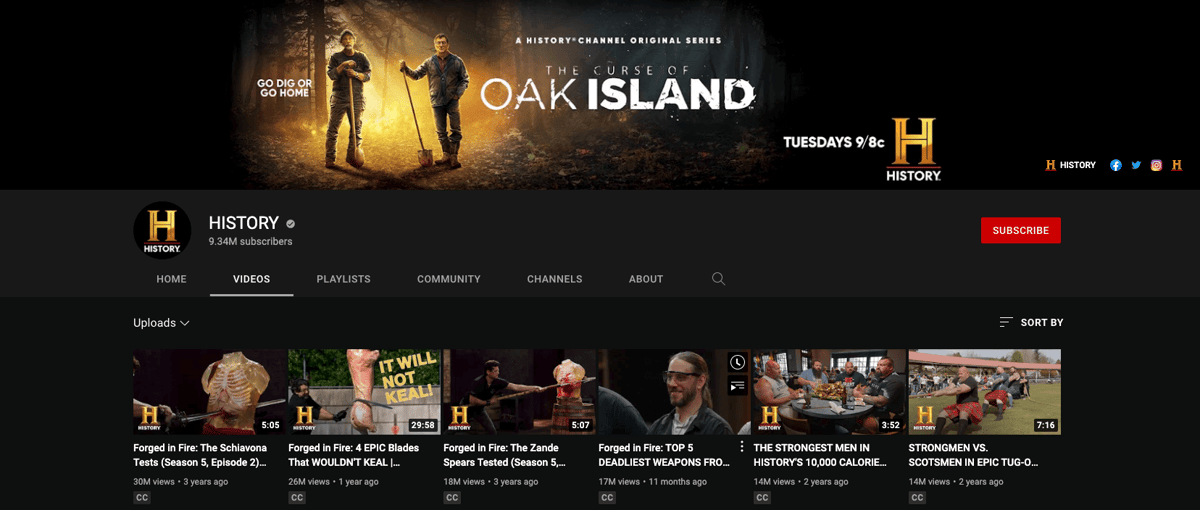
Task: Click the channel search magnifier icon
Action: pyautogui.click(x=718, y=279)
